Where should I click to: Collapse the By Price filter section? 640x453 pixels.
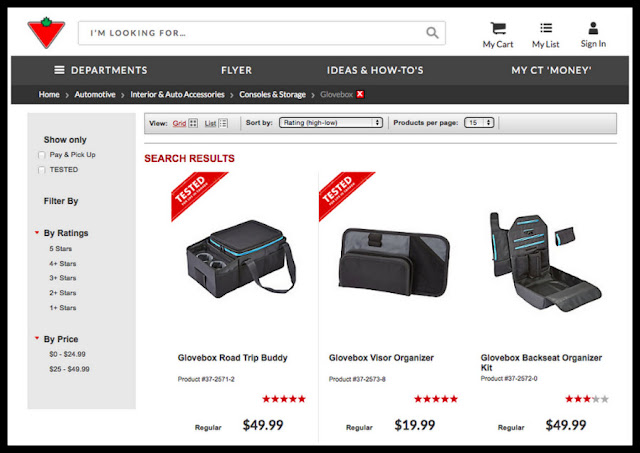point(37,338)
